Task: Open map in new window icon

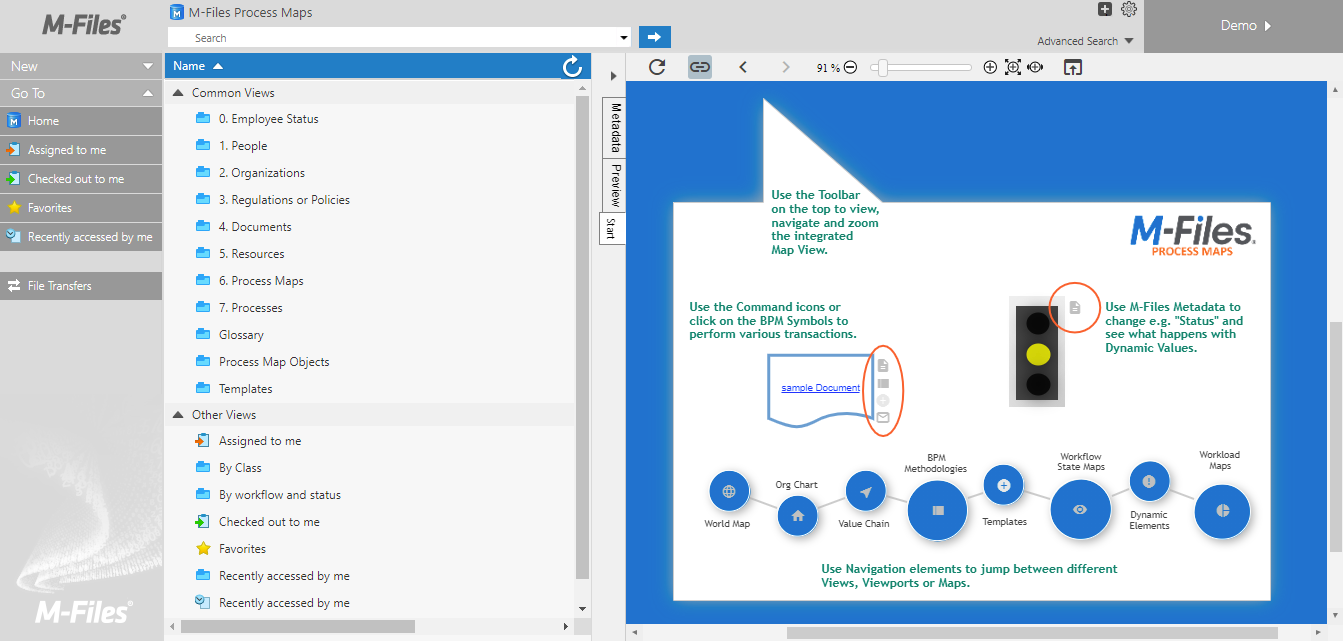Action: tap(1072, 68)
